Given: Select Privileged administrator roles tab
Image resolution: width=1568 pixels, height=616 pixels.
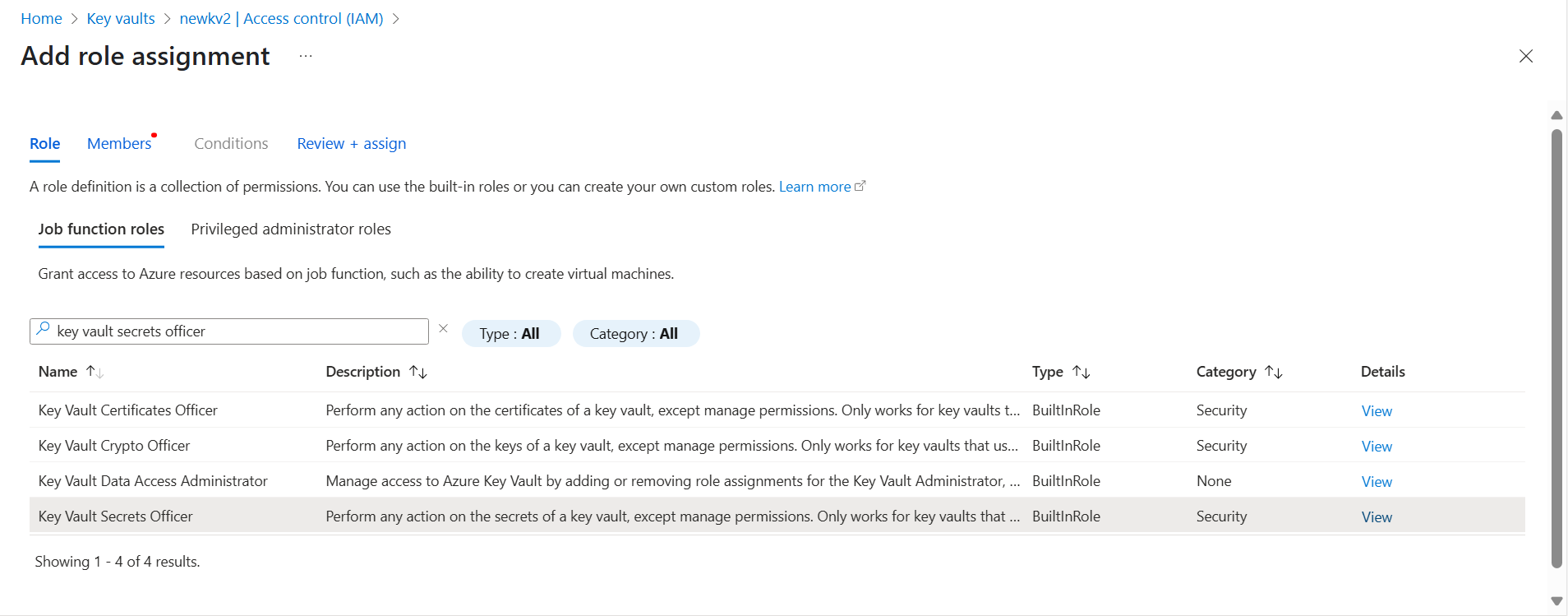Looking at the screenshot, I should coord(291,229).
